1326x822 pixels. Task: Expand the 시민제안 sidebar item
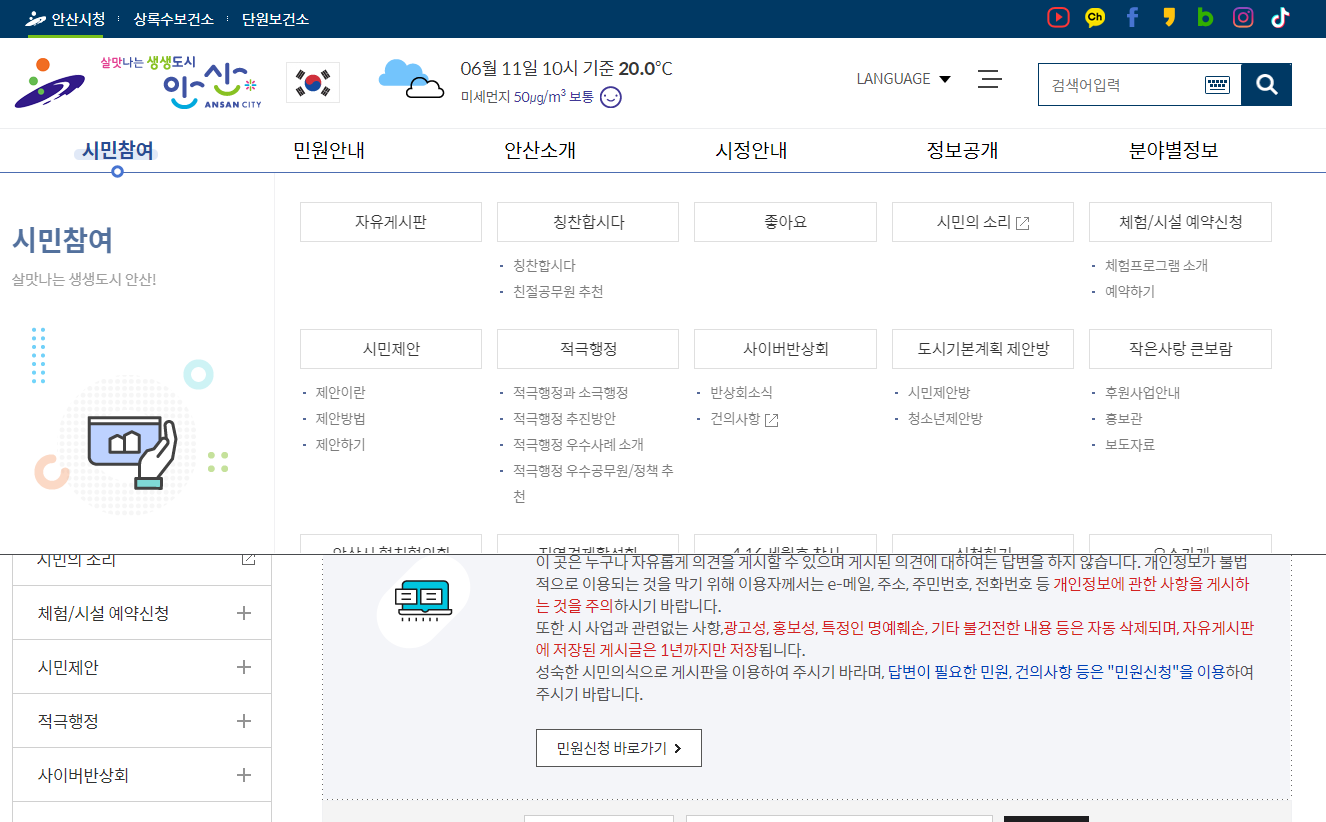coord(243,667)
